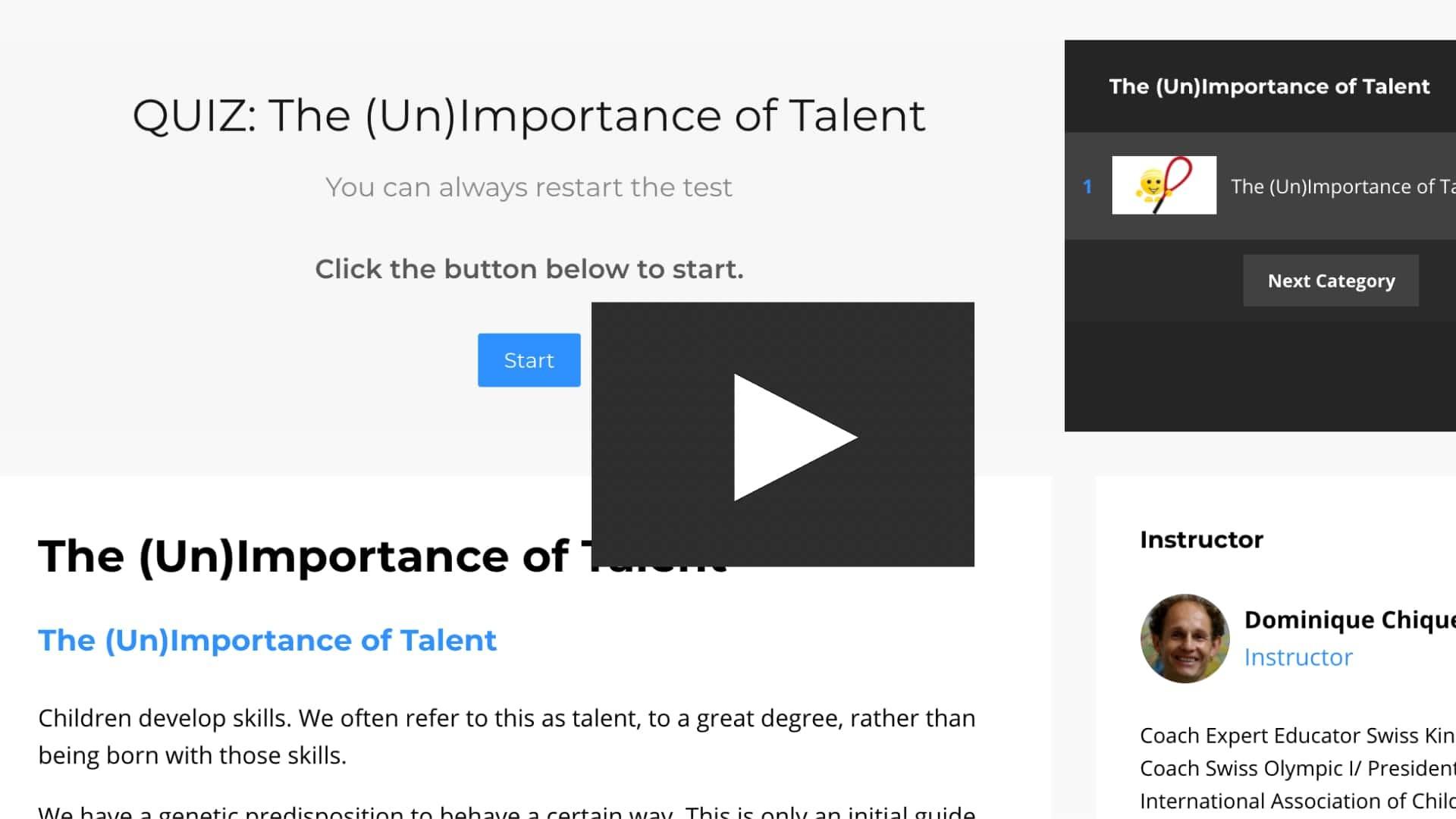
Task: Click the dark sidebar panel header title
Action: click(x=1269, y=86)
